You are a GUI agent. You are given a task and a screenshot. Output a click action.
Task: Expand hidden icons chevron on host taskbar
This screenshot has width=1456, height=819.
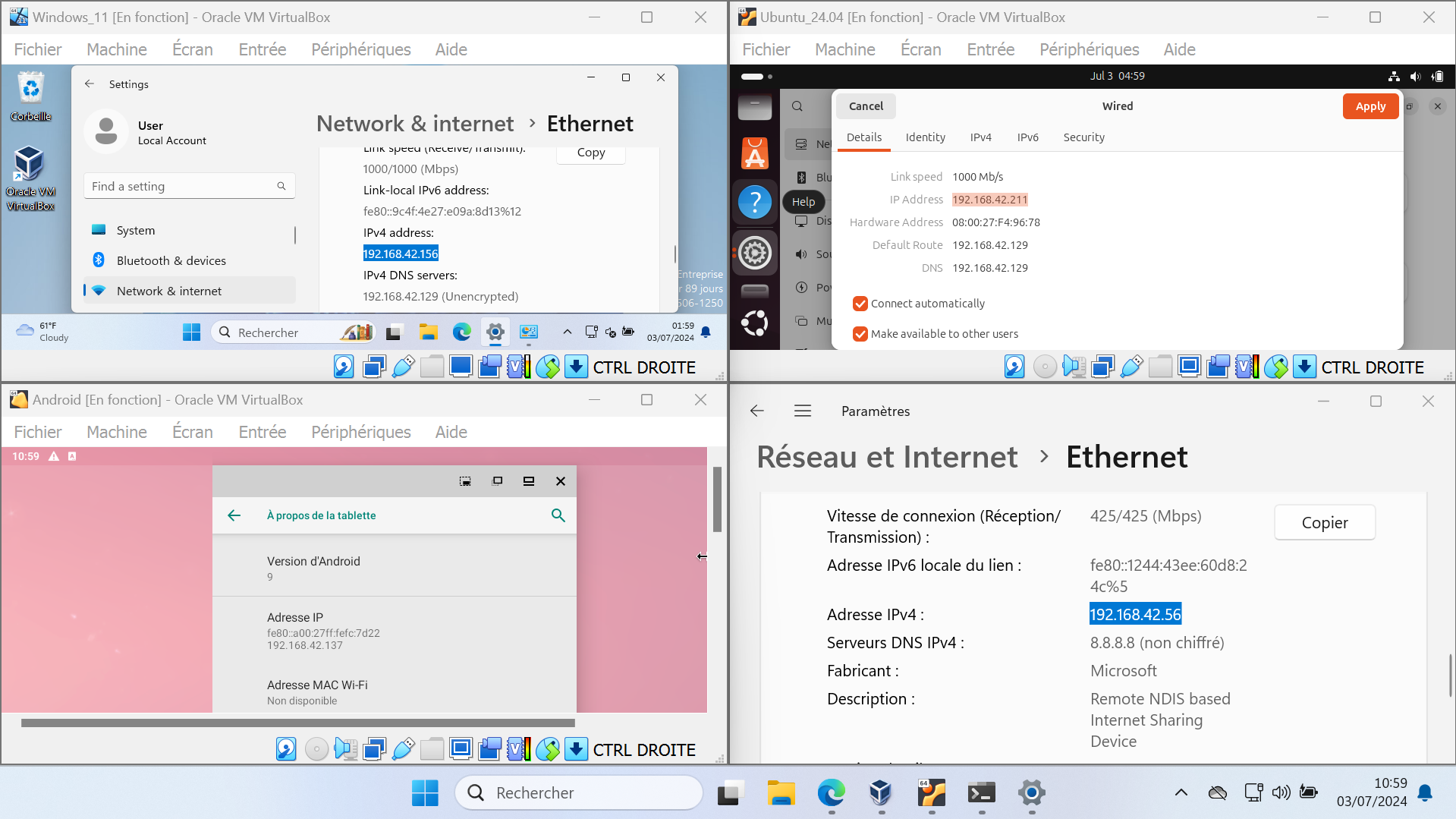1181,793
